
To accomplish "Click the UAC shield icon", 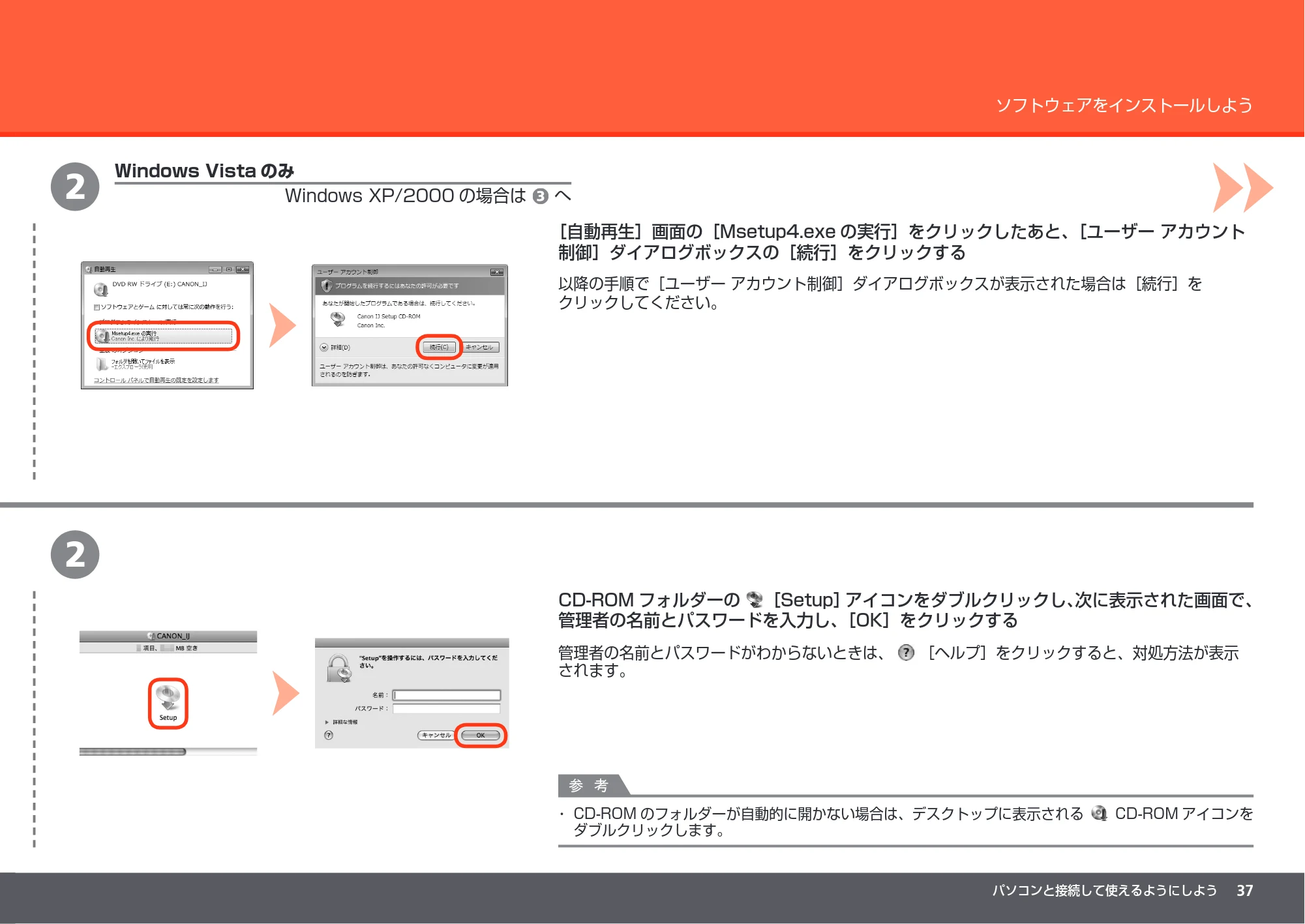I will pos(327,286).
